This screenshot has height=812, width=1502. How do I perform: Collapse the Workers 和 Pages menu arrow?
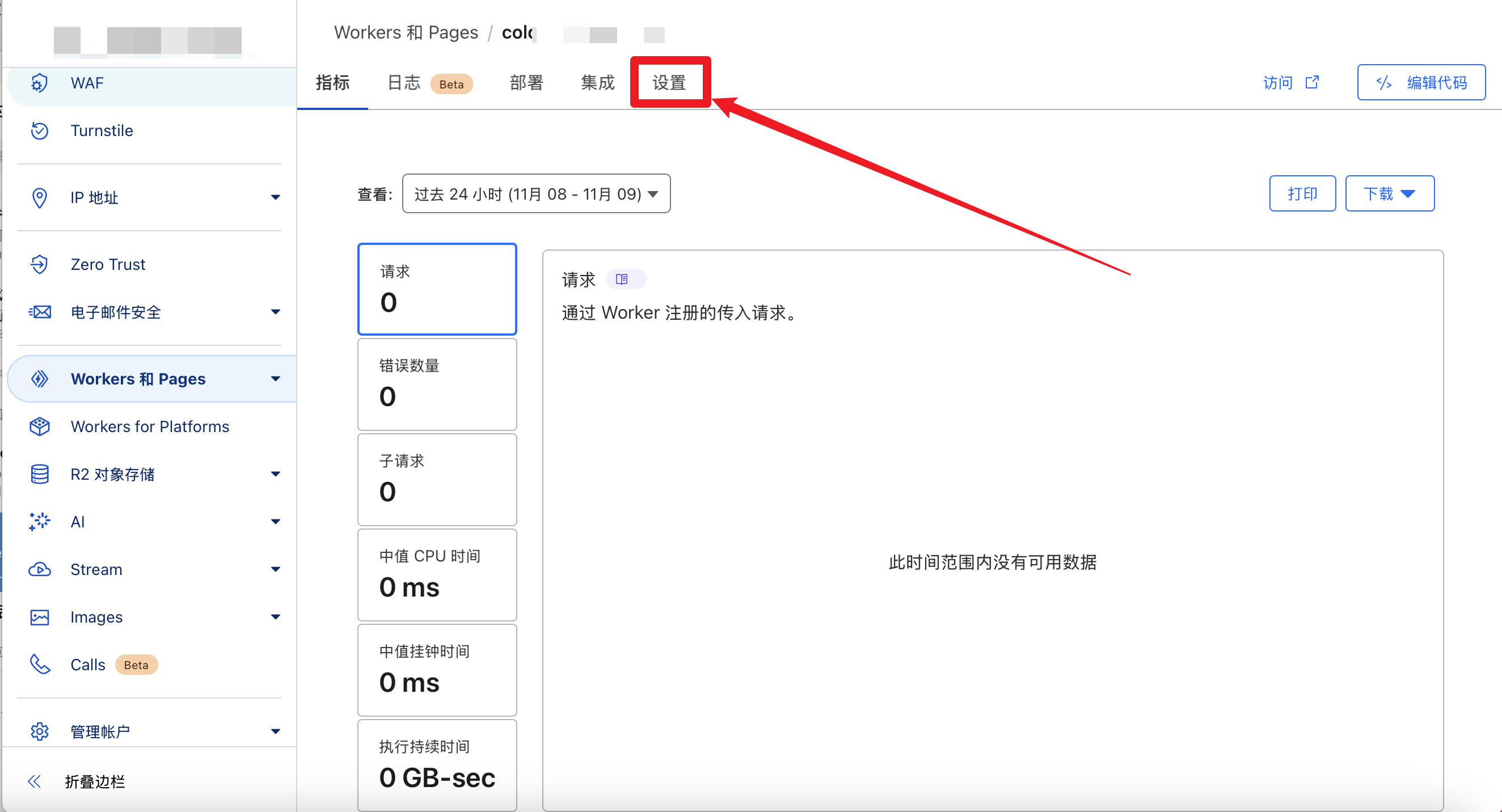(275, 379)
